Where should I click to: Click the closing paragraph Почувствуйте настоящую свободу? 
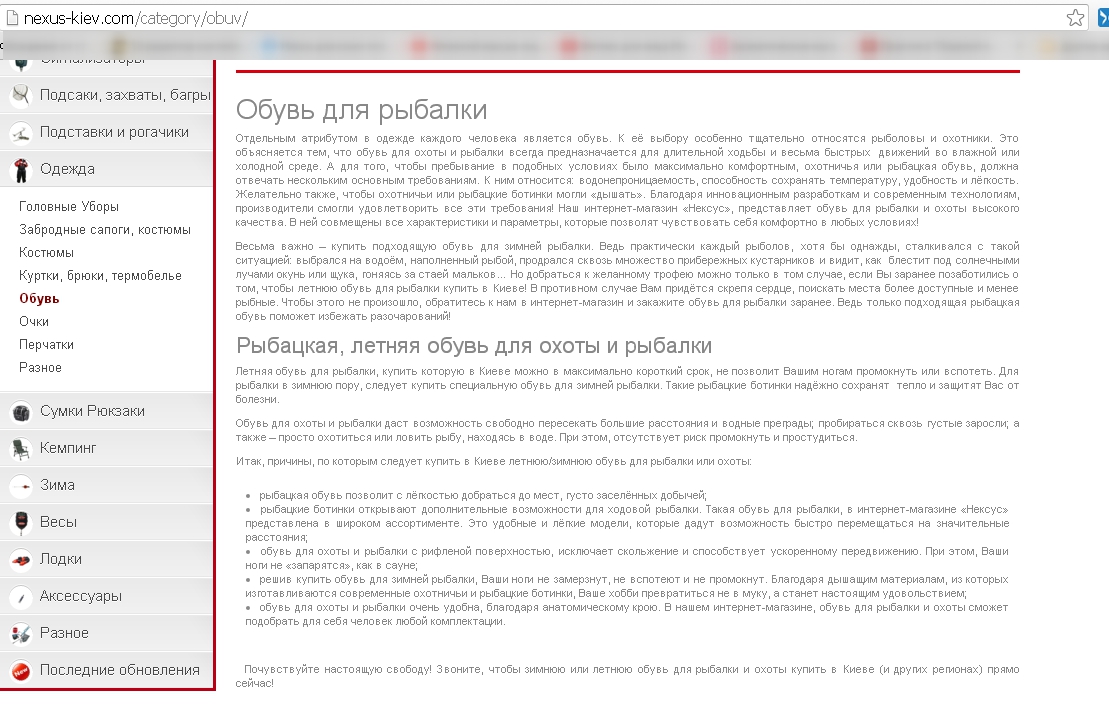(627, 676)
